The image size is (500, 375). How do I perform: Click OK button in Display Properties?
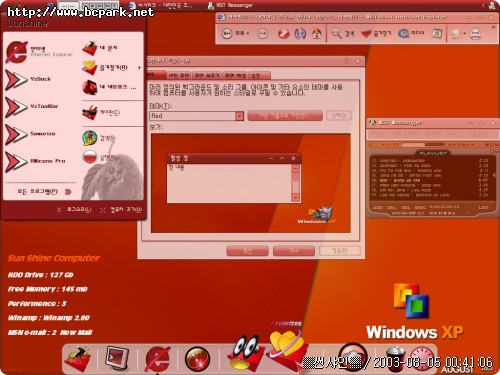point(247,251)
